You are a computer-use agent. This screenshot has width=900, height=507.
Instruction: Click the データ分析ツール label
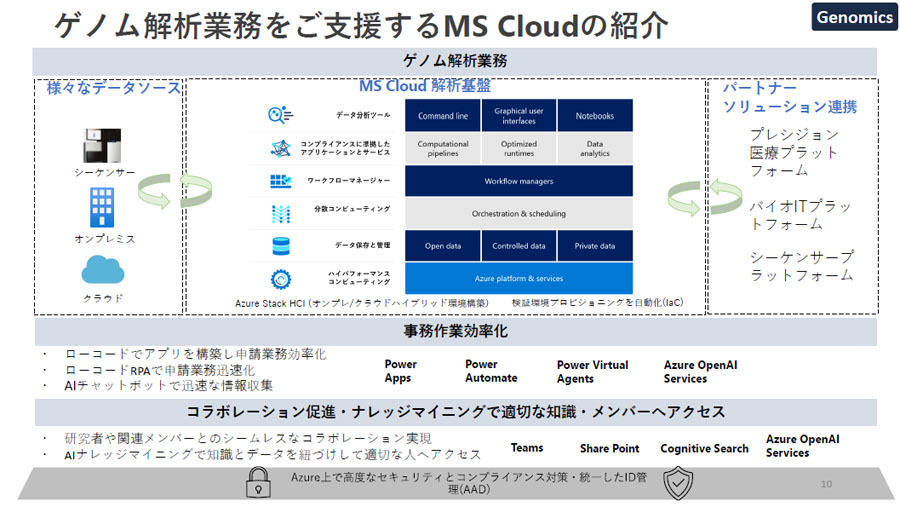click(363, 115)
